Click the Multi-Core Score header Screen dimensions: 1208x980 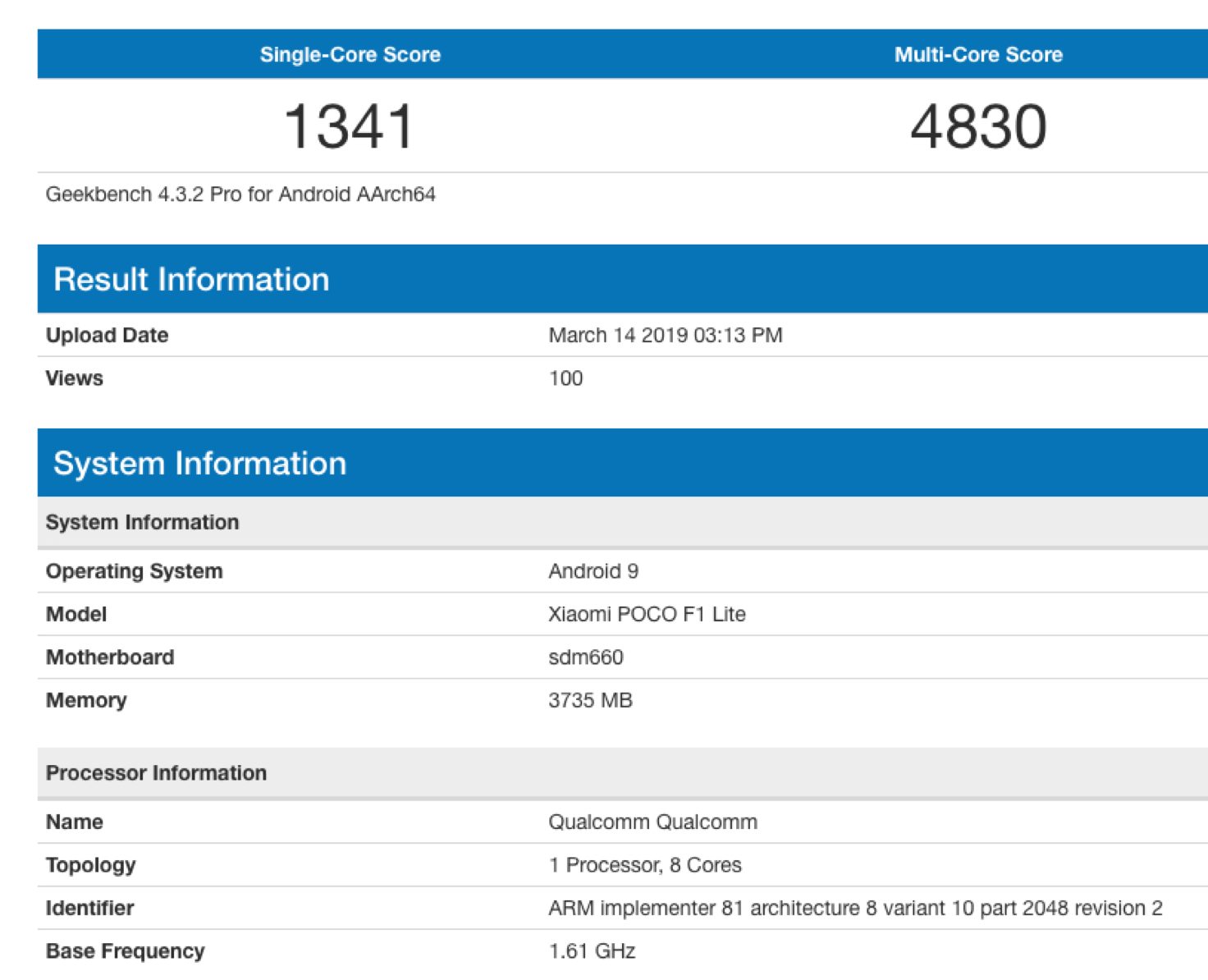click(x=978, y=55)
